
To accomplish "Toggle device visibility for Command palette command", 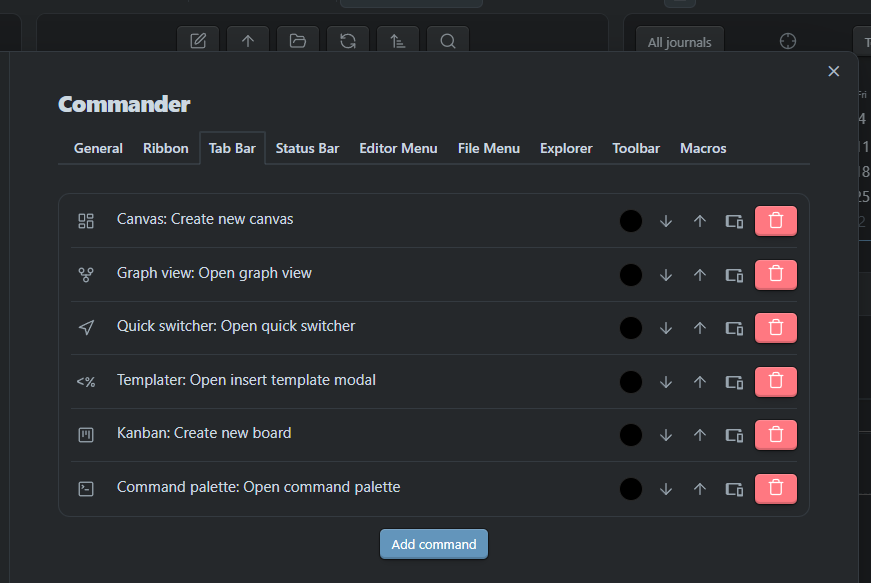I will [x=734, y=488].
